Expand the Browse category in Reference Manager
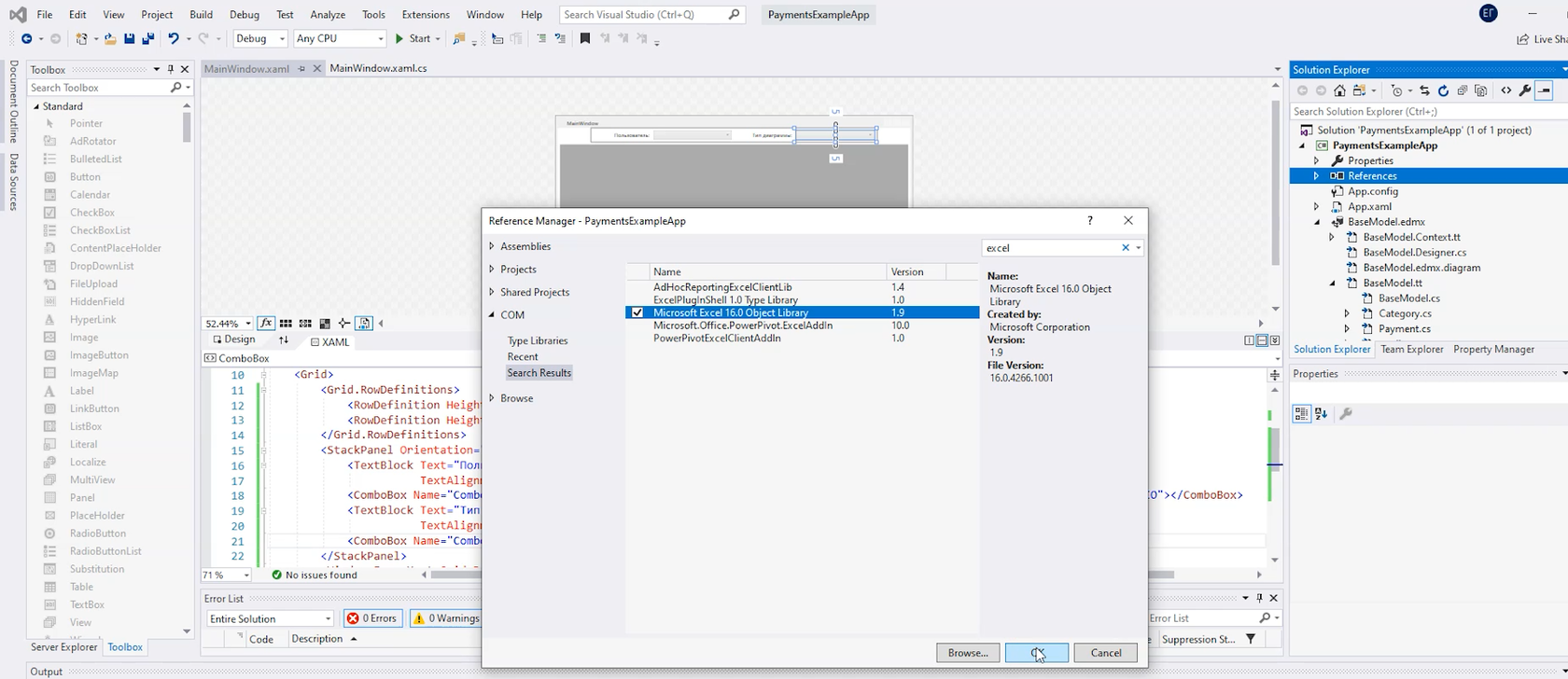This screenshot has width=1568, height=679. click(492, 398)
